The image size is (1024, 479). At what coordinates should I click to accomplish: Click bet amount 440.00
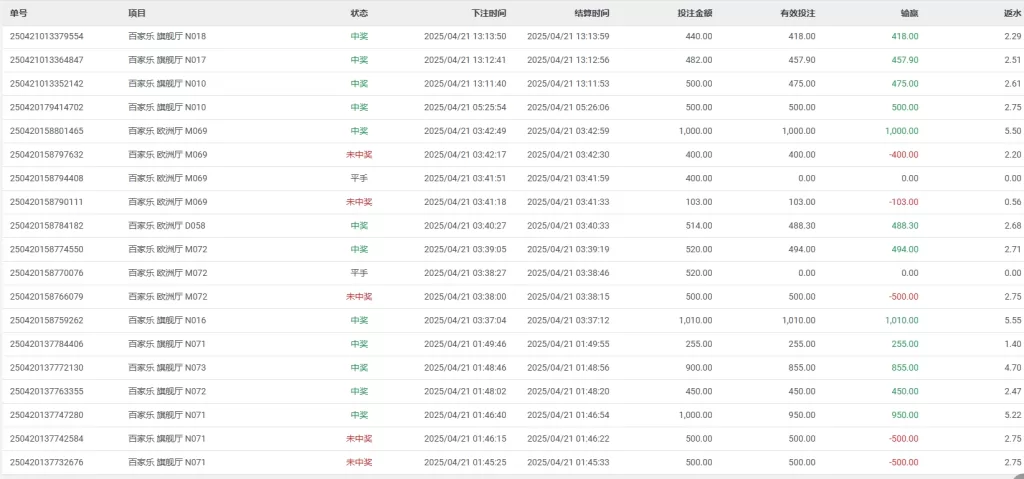pyautogui.click(x=699, y=37)
